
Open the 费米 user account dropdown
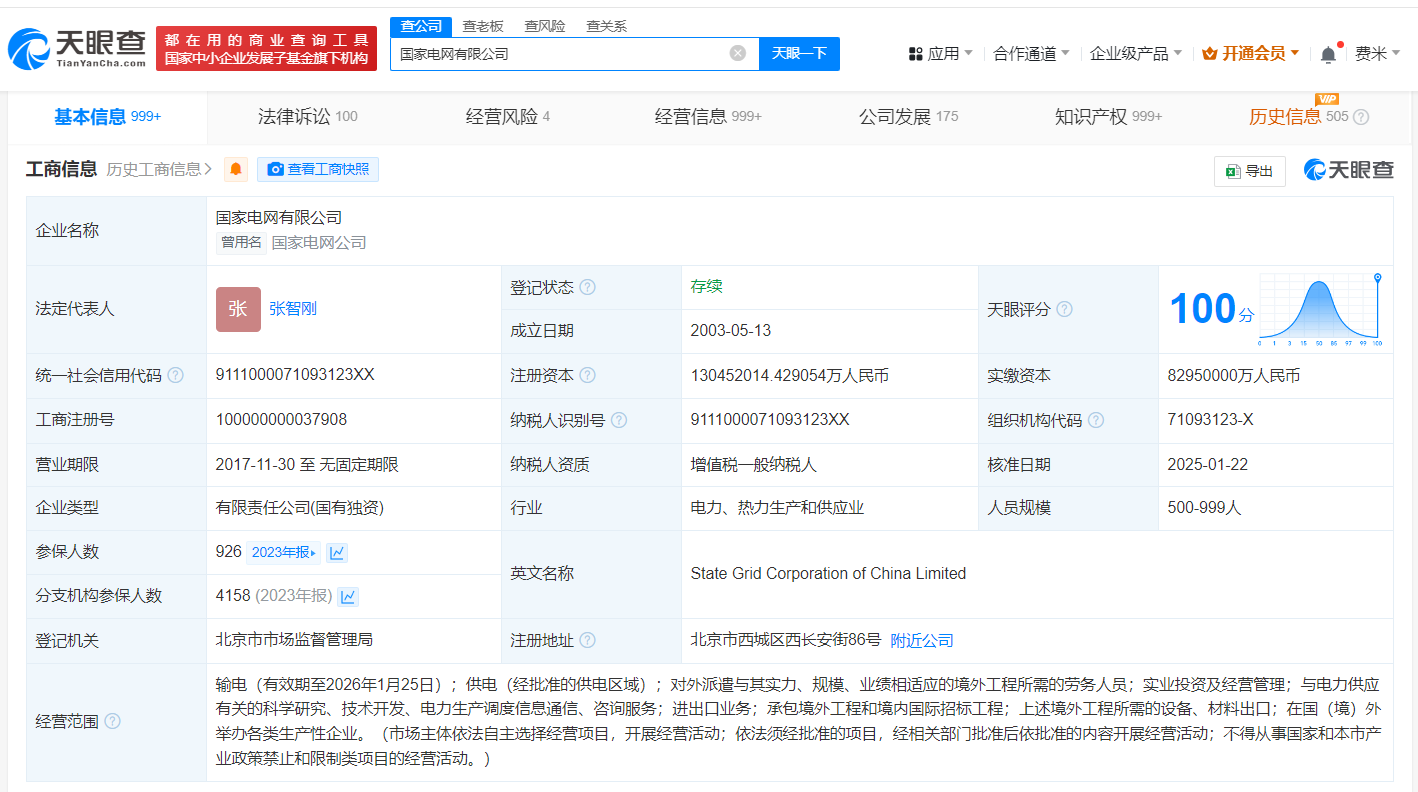(x=1377, y=53)
